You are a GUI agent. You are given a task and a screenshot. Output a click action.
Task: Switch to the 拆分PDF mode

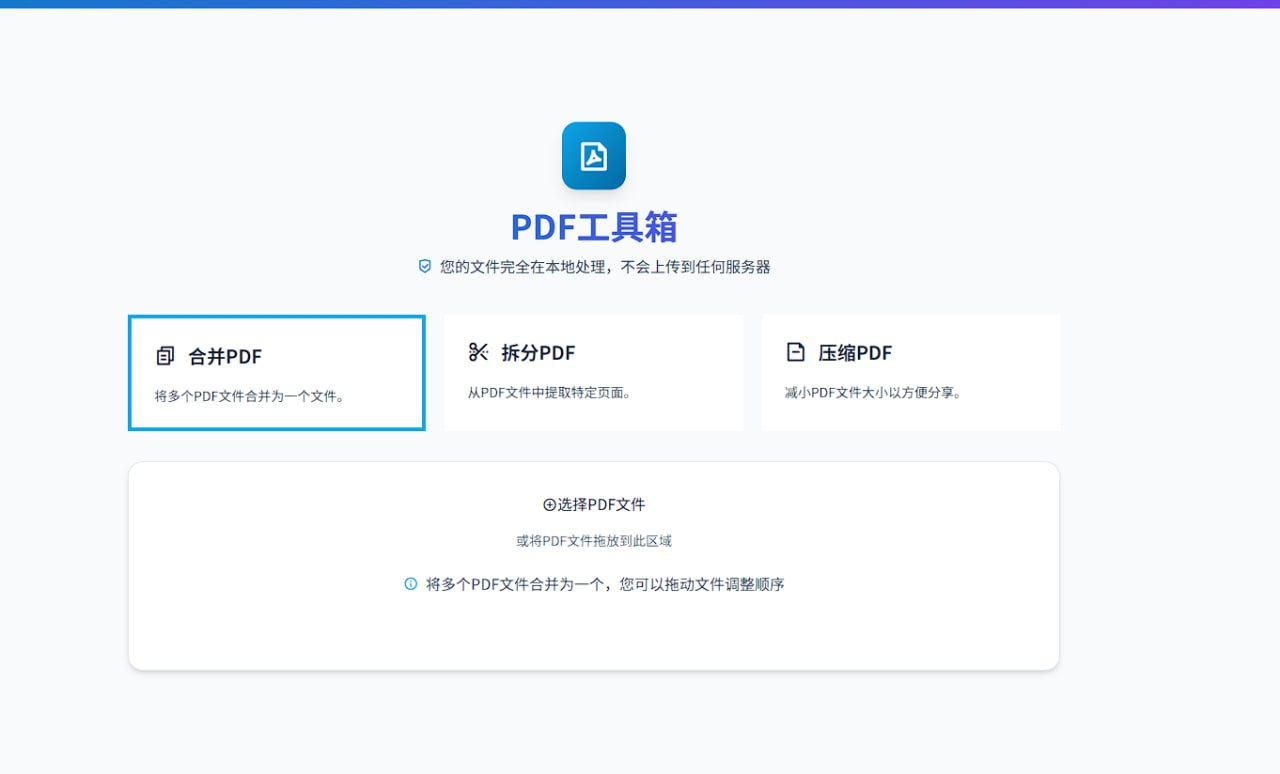tap(593, 371)
